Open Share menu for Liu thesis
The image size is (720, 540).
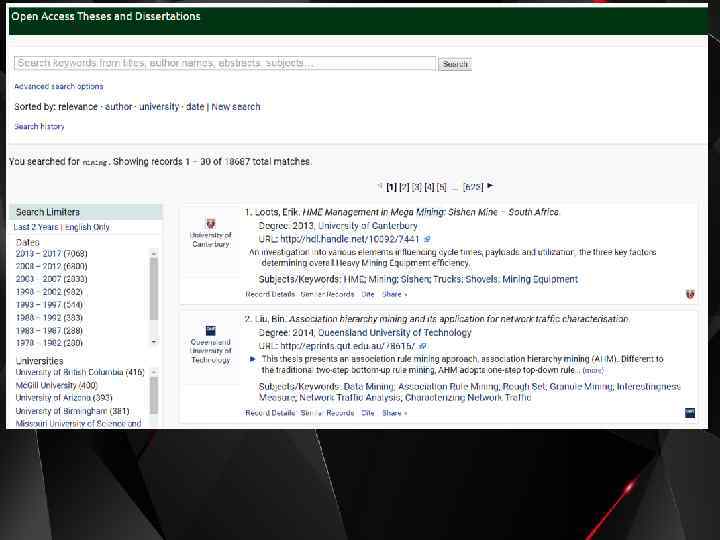[x=394, y=413]
